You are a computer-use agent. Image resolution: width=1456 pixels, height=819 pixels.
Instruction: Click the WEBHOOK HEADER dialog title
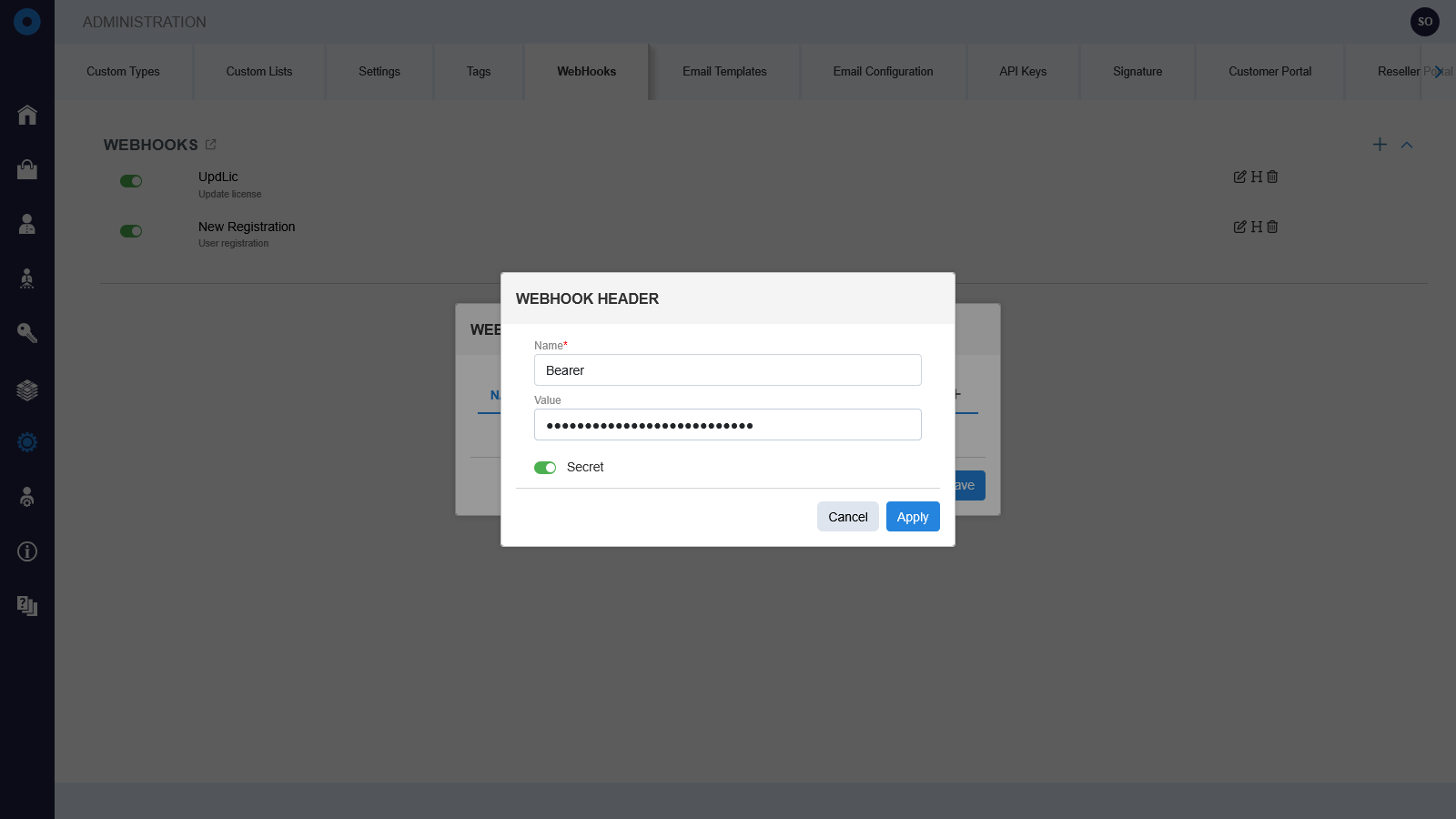pyautogui.click(x=587, y=298)
